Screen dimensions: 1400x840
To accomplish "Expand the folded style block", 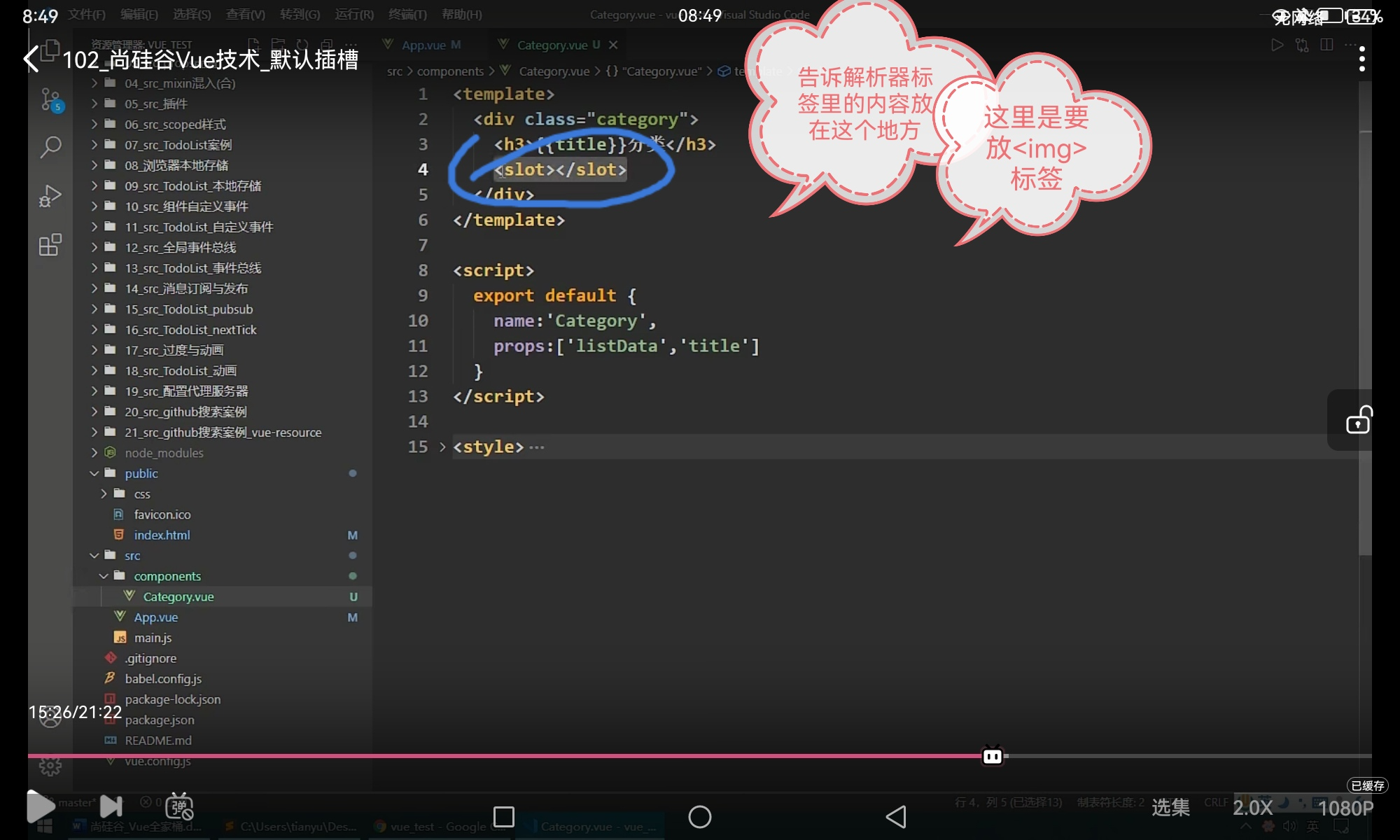I will (442, 447).
